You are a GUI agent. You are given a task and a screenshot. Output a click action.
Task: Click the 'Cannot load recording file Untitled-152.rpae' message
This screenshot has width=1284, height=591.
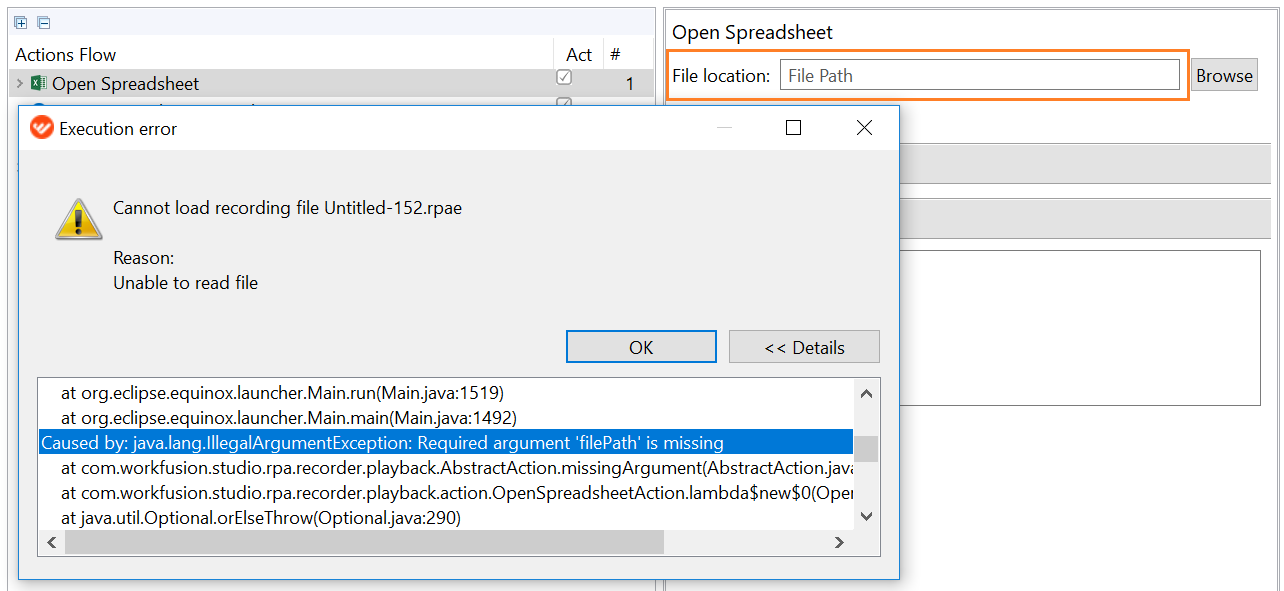(287, 208)
